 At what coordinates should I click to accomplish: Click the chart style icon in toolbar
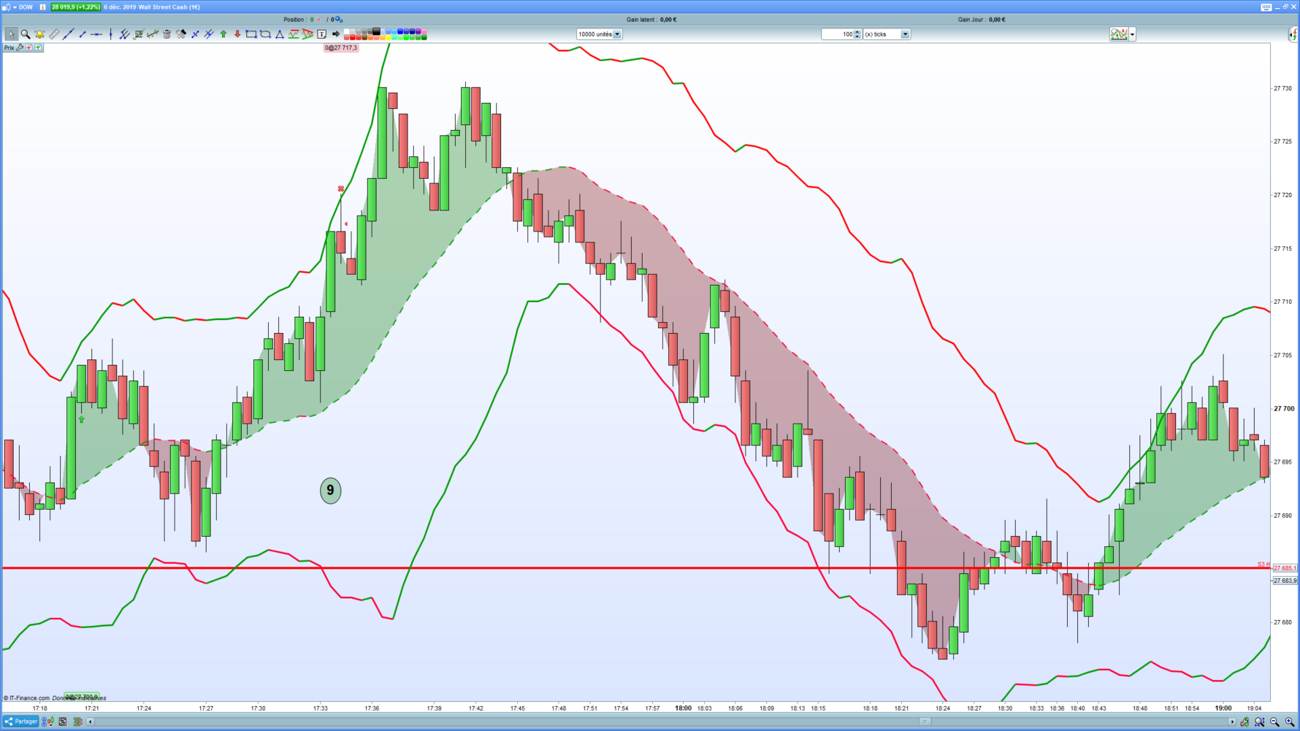tap(1119, 34)
